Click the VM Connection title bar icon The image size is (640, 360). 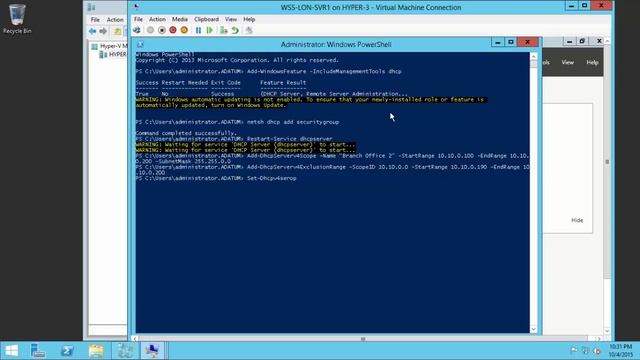point(136,7)
